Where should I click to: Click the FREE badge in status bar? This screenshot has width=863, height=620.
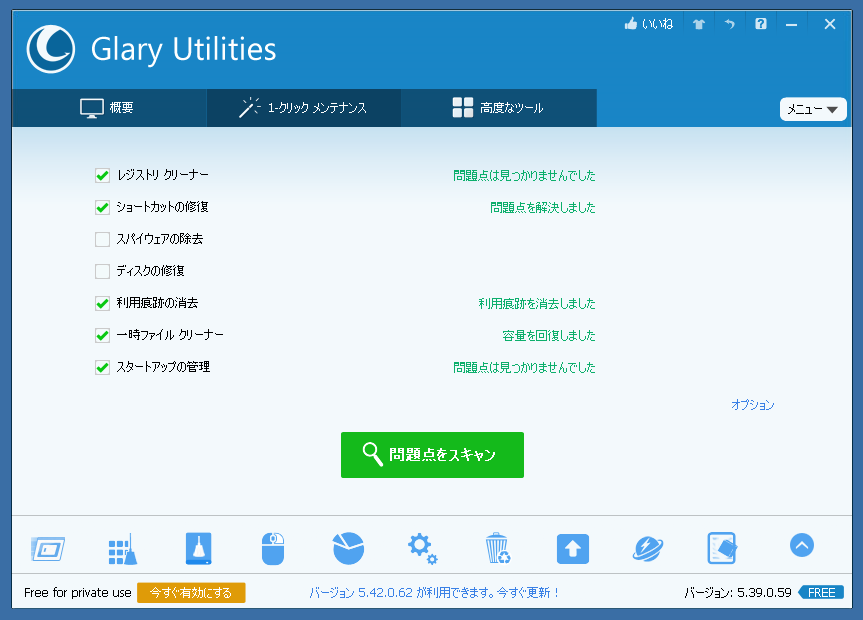(x=821, y=592)
